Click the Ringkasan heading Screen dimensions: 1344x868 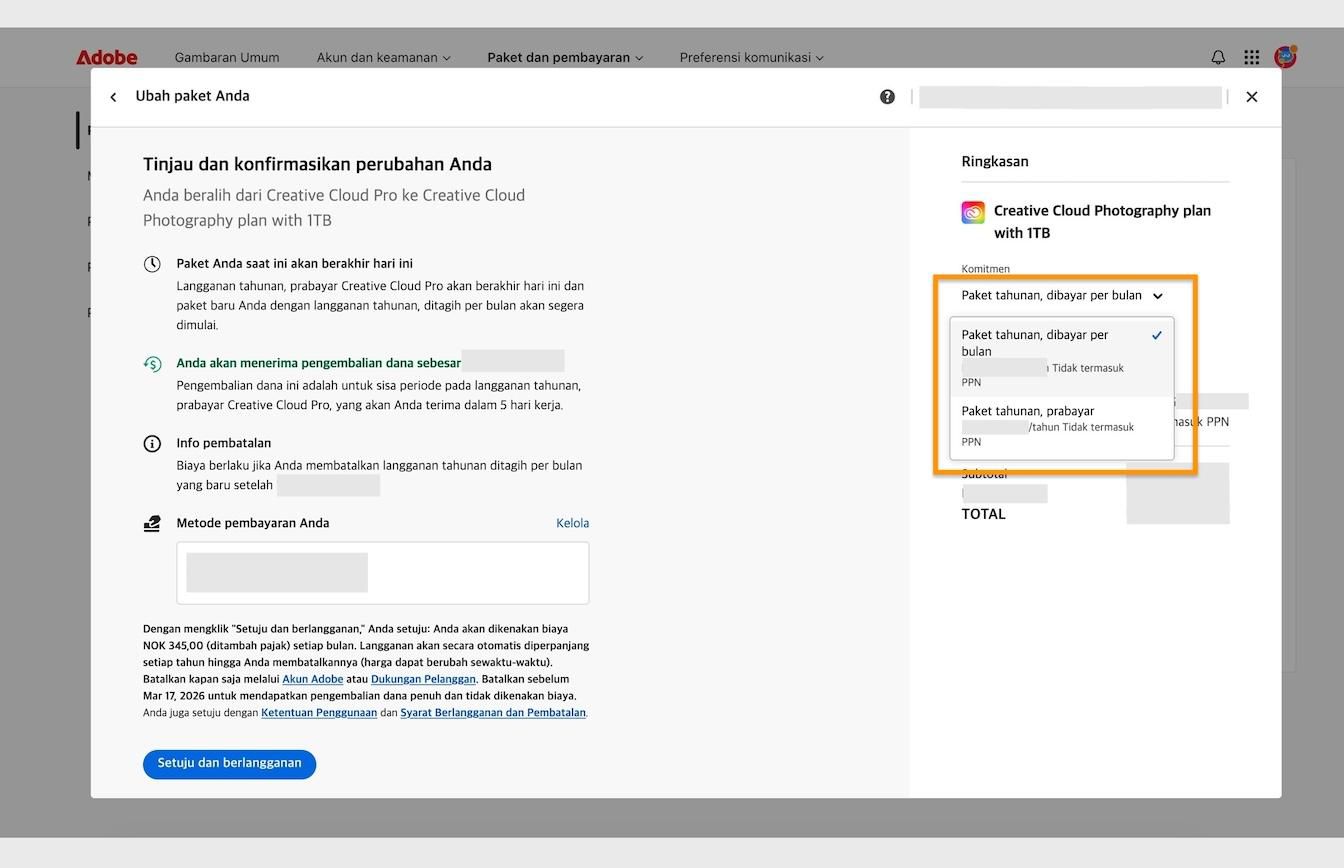[x=995, y=161]
